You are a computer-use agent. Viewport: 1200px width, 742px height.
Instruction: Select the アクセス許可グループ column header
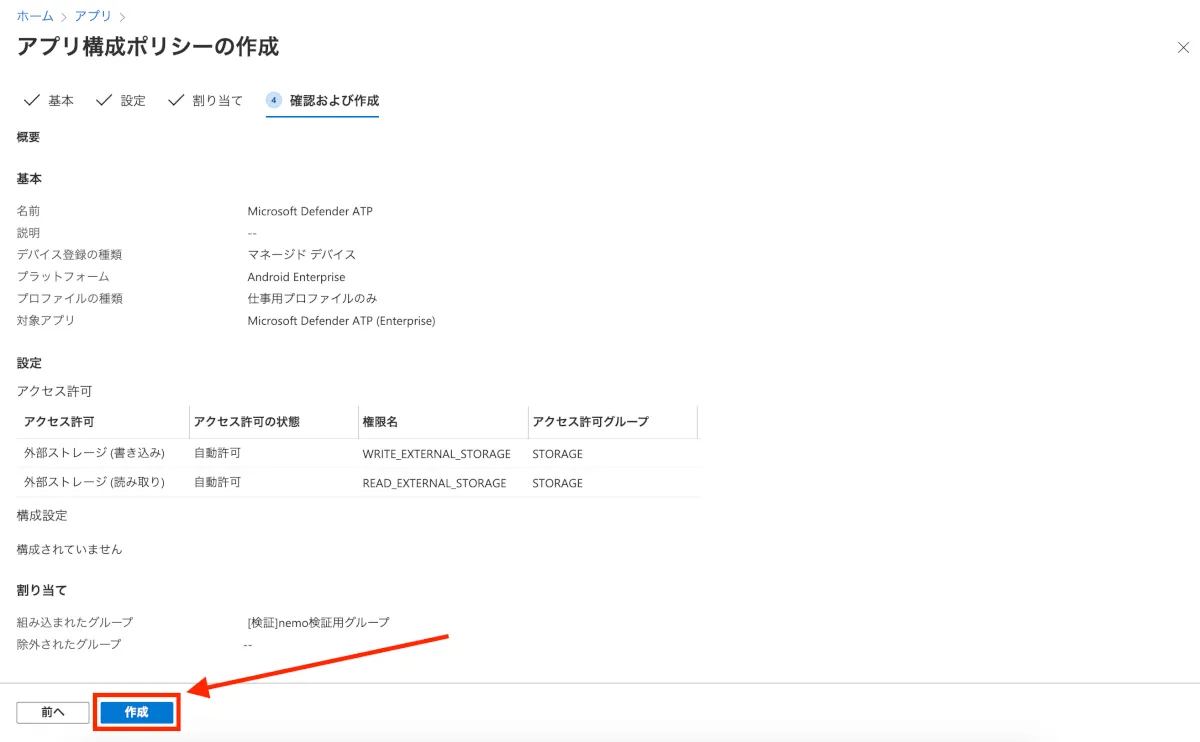pos(590,422)
